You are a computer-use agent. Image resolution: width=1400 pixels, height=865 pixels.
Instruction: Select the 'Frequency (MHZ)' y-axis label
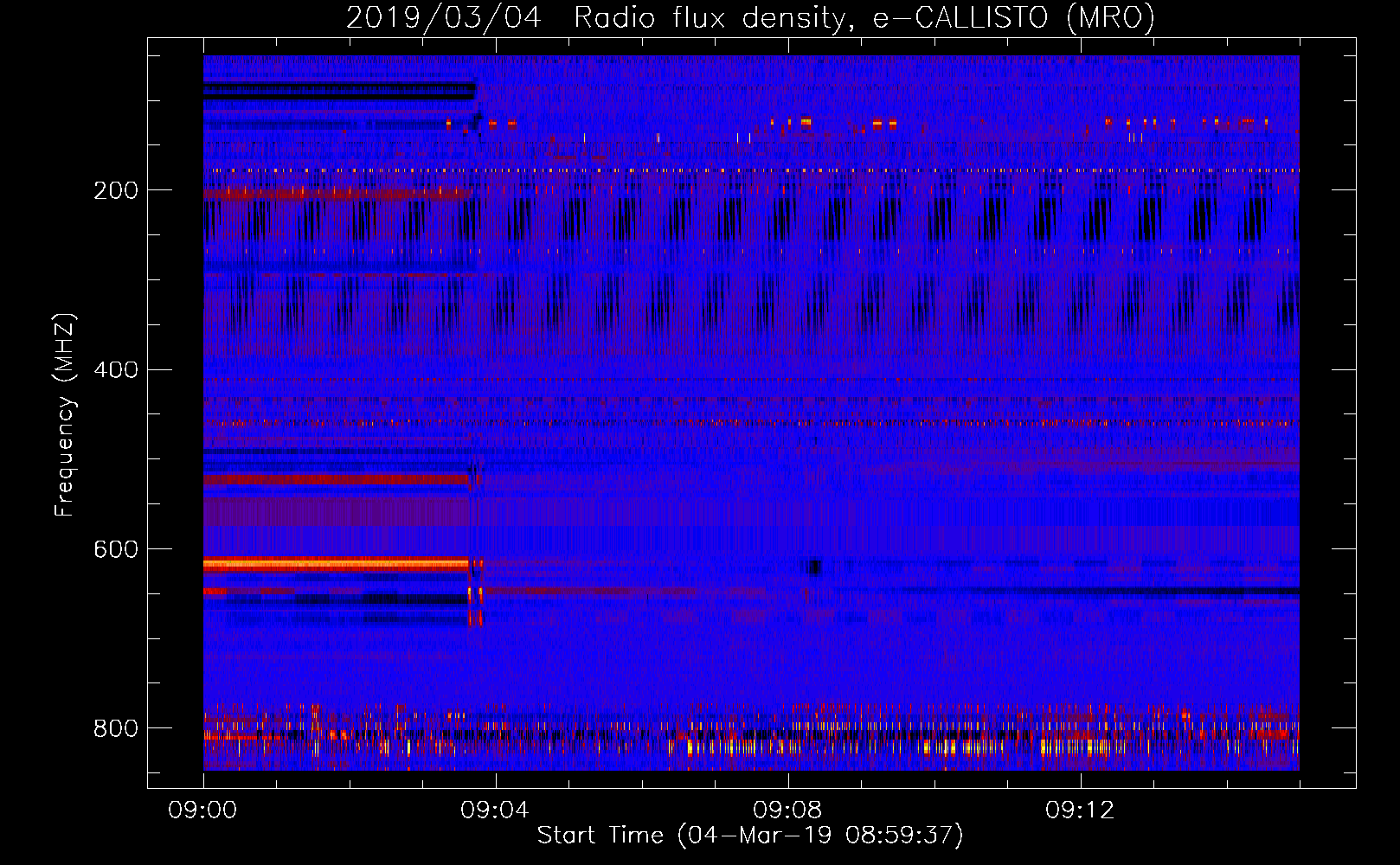(65, 414)
